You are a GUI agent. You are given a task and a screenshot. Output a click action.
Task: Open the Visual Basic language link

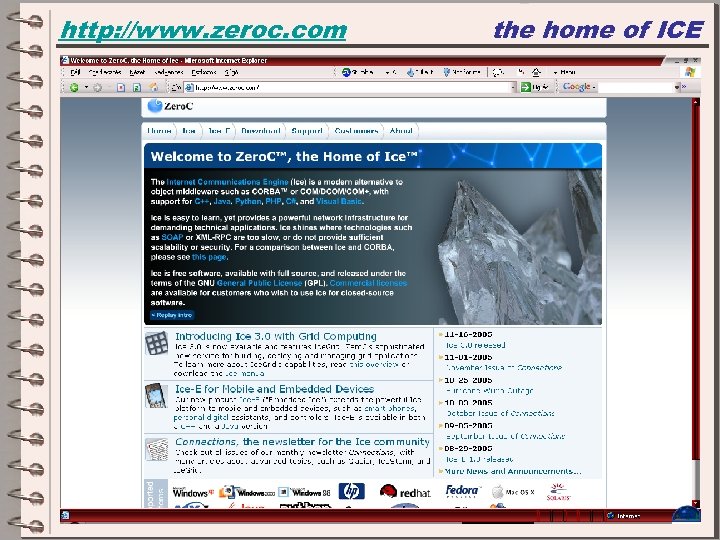point(339,202)
